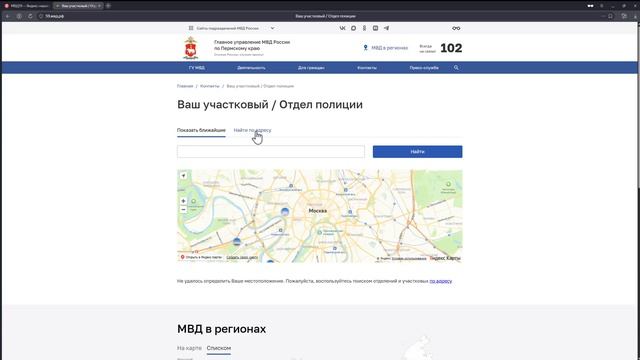Click the social icon right of Odnoklassniki
This screenshot has height=360, width=640.
375,28
